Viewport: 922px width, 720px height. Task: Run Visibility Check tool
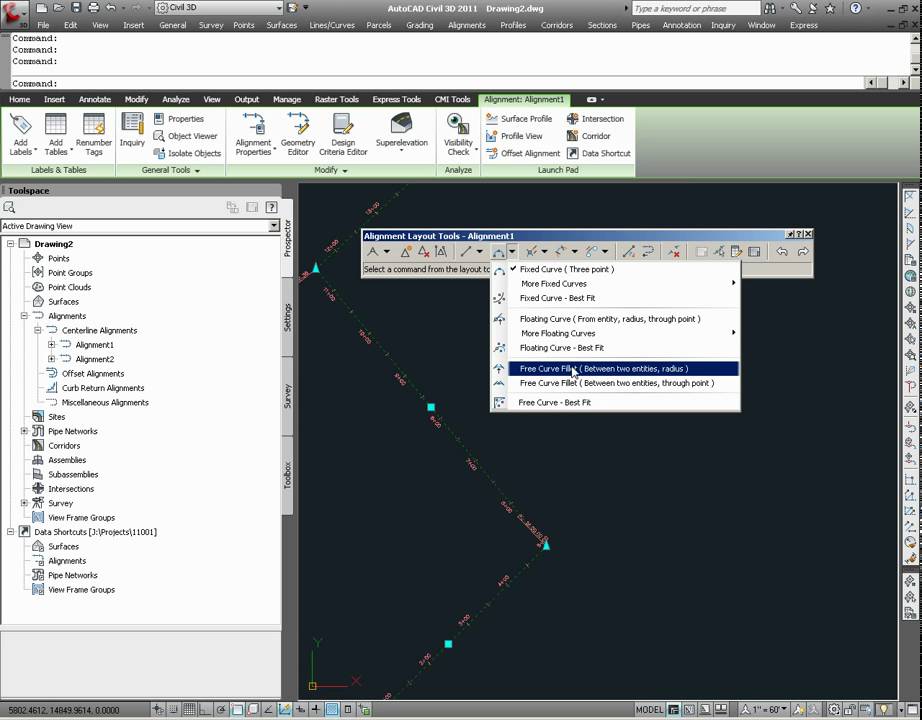click(x=458, y=134)
